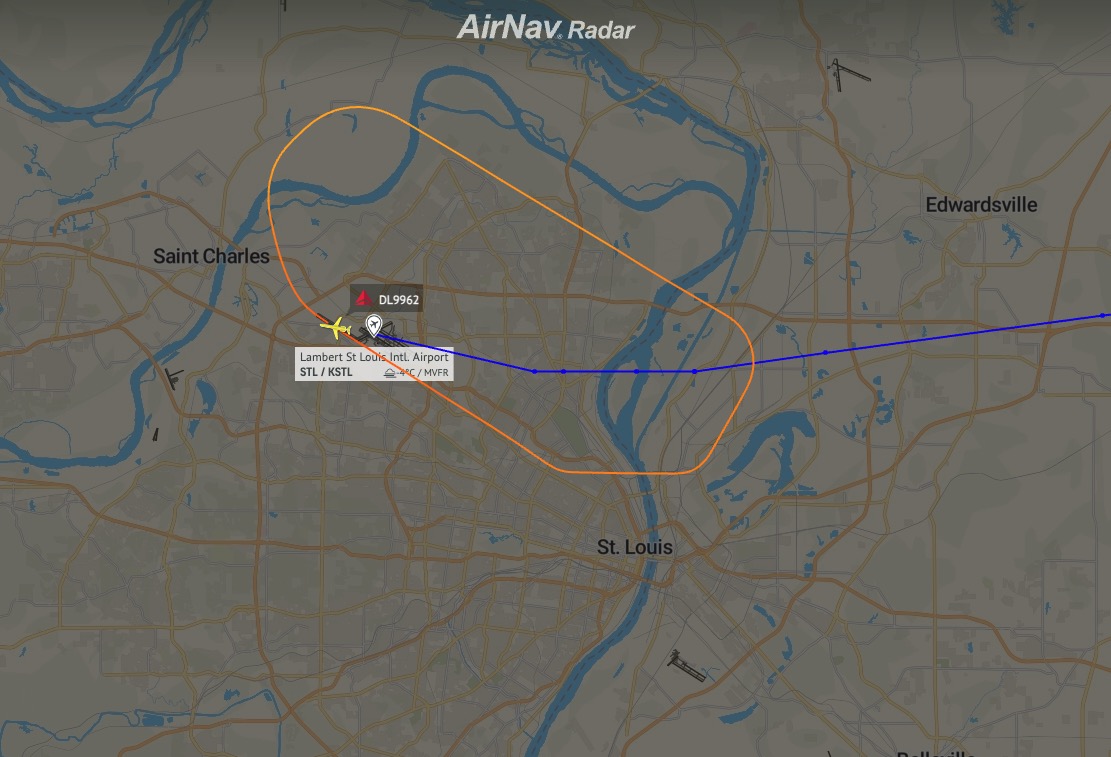This screenshot has height=757, width=1111.
Task: Click the Edwardsville city label
Action: [981, 205]
